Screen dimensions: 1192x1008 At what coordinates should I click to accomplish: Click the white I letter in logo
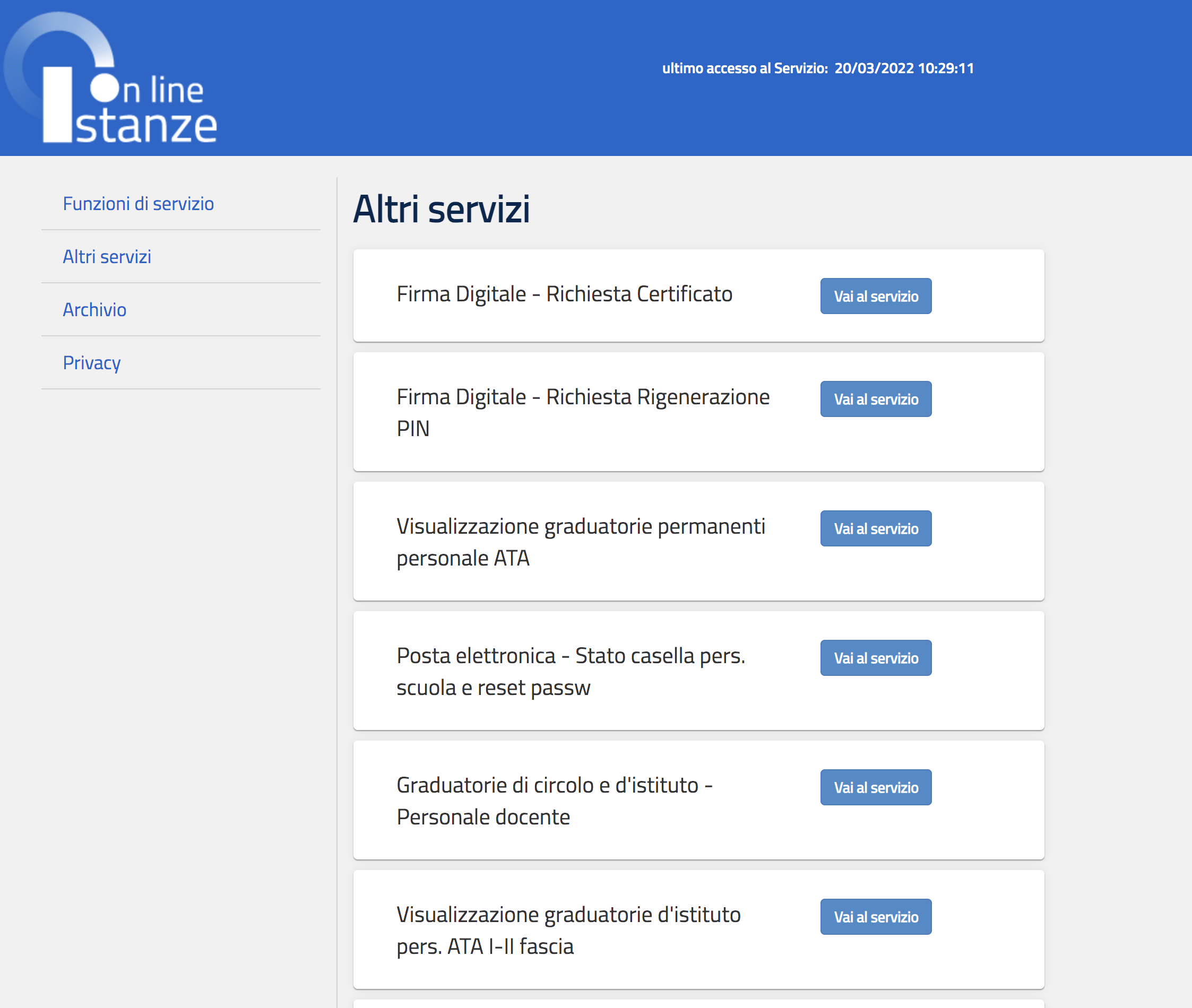[57, 106]
